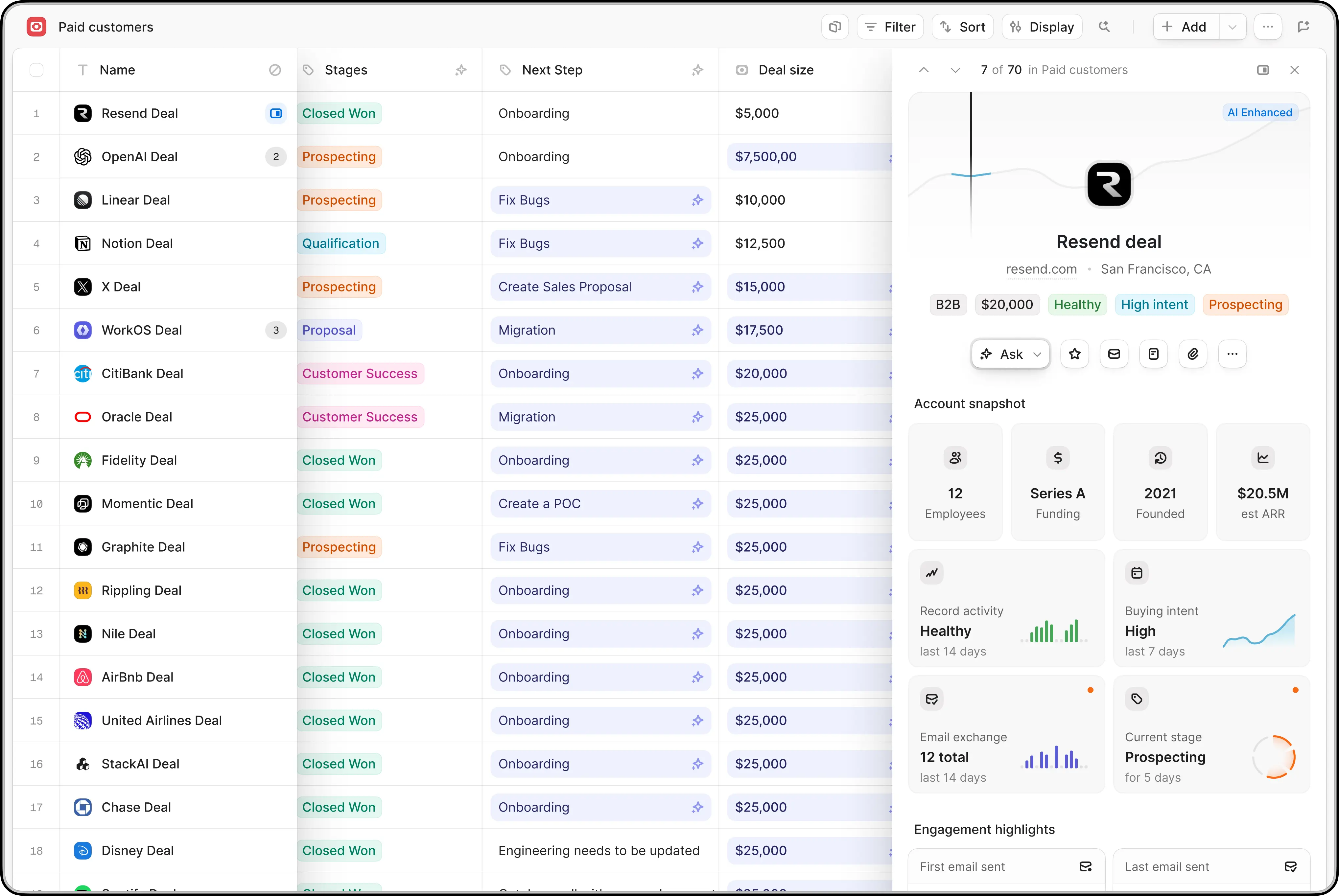Click the AI search icon in toolbar
Viewport: 1339px width, 896px height.
1104,27
